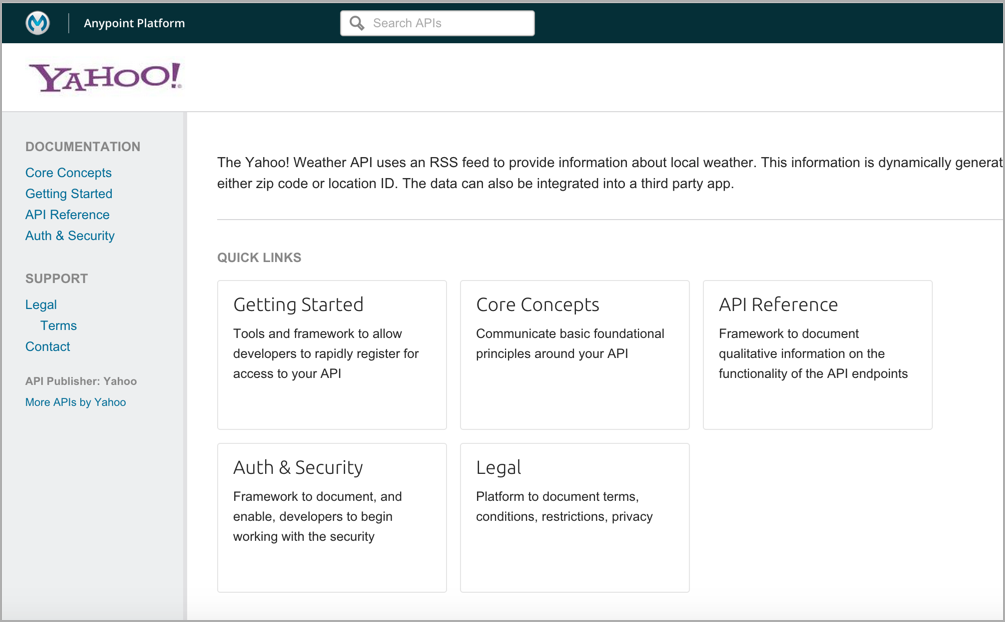Click the Yahoo! logo

tap(105, 77)
